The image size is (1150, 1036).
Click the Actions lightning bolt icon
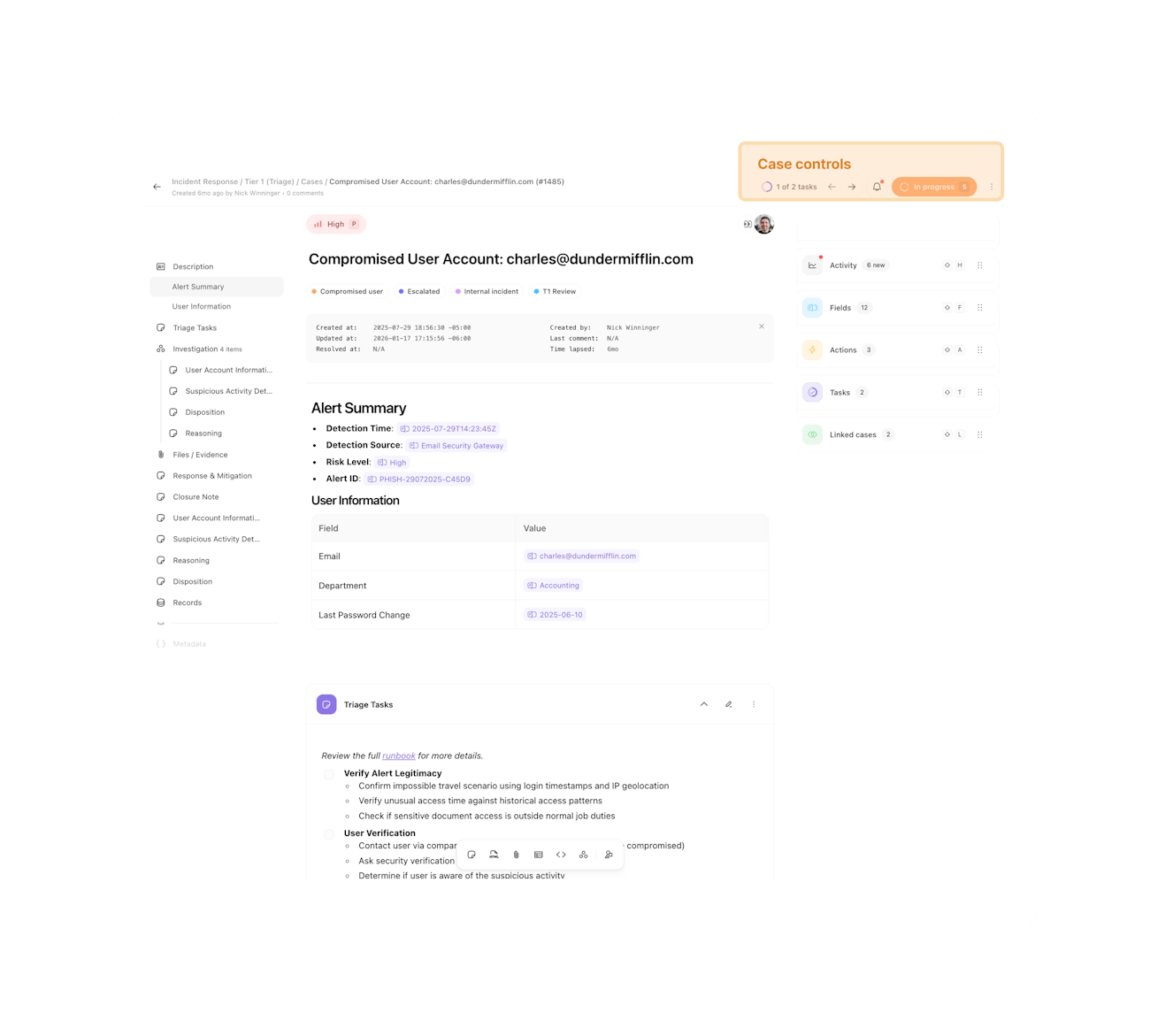click(x=812, y=350)
